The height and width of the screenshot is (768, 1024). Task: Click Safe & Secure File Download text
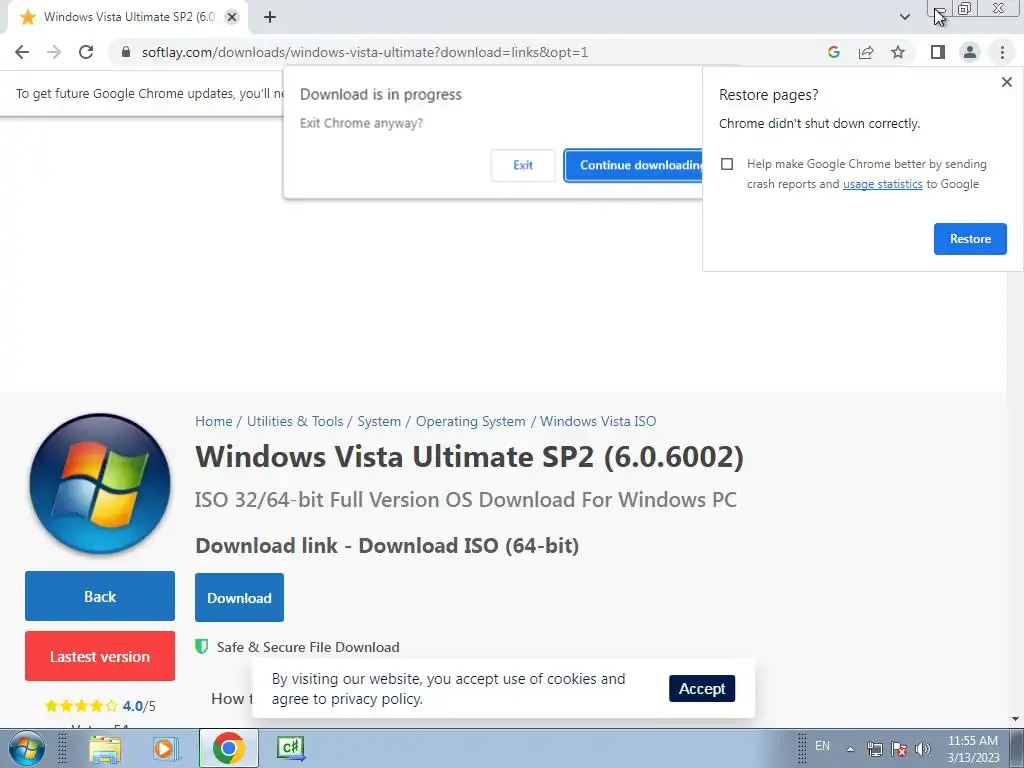click(308, 647)
